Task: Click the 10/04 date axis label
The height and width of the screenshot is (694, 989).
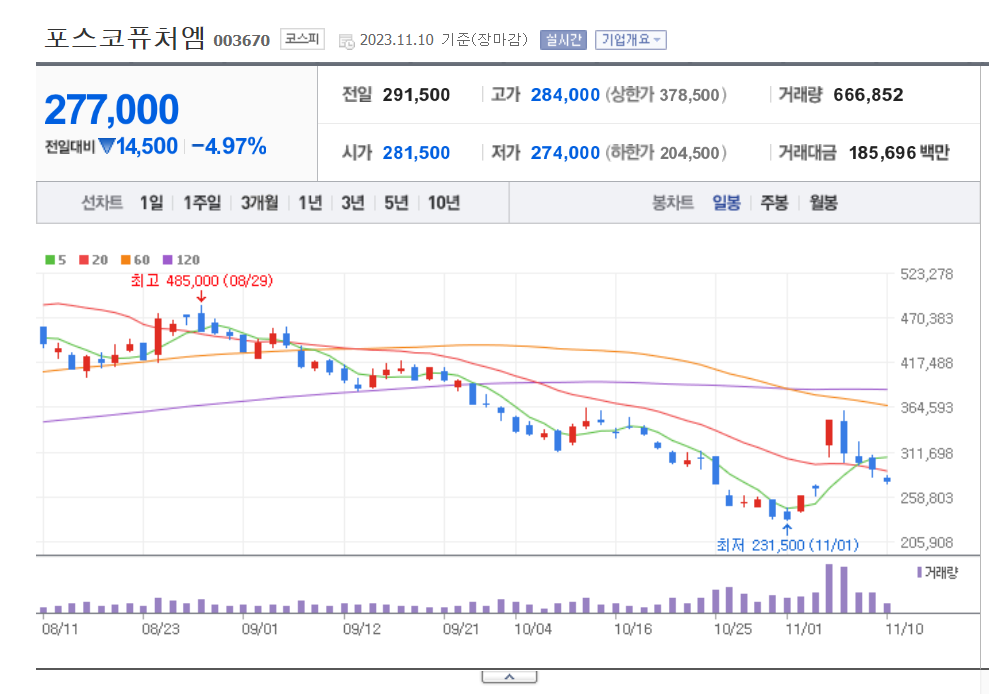Action: pos(533,629)
